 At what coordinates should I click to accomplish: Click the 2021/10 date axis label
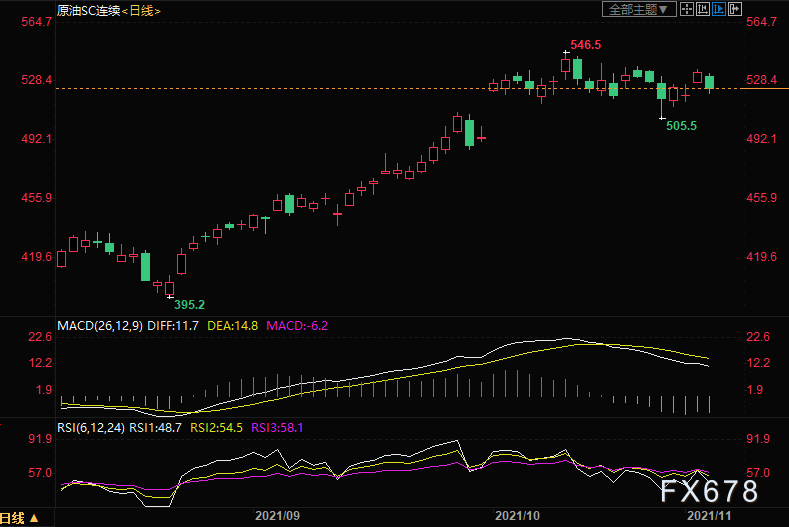[x=517, y=516]
